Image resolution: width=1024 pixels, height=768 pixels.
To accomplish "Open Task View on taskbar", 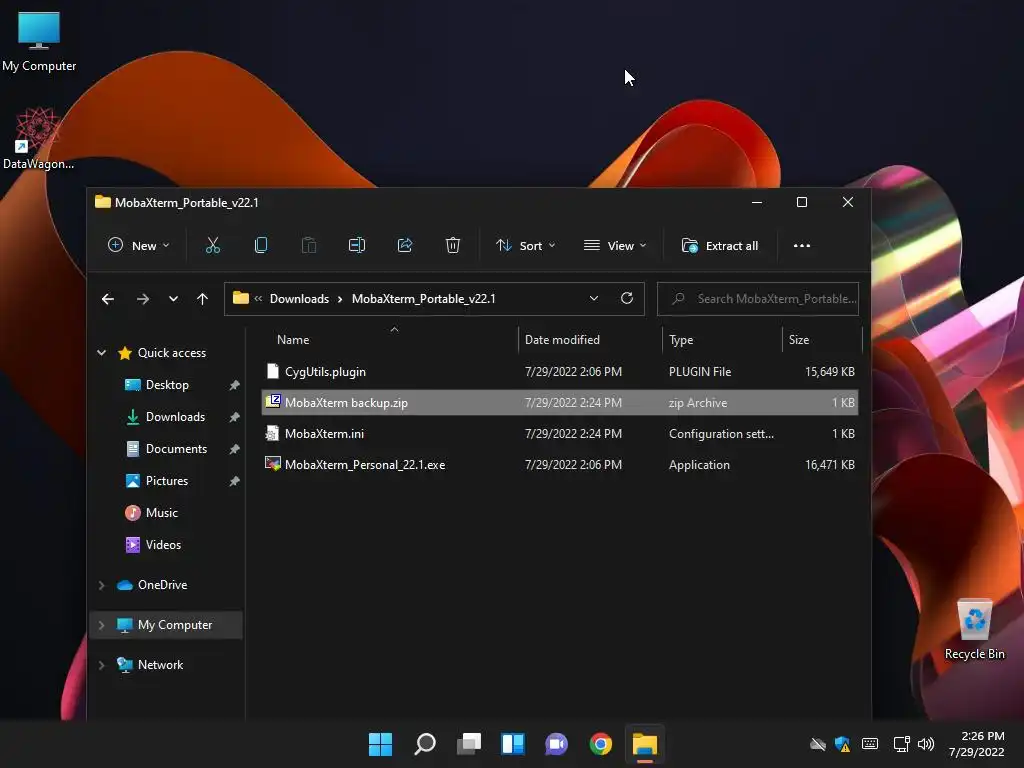I will [468, 744].
